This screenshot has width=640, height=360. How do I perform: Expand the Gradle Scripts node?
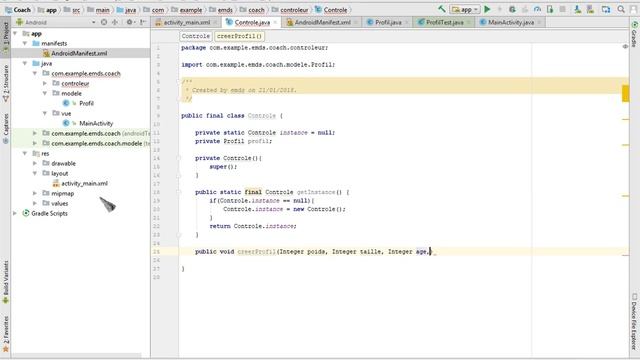[15, 213]
